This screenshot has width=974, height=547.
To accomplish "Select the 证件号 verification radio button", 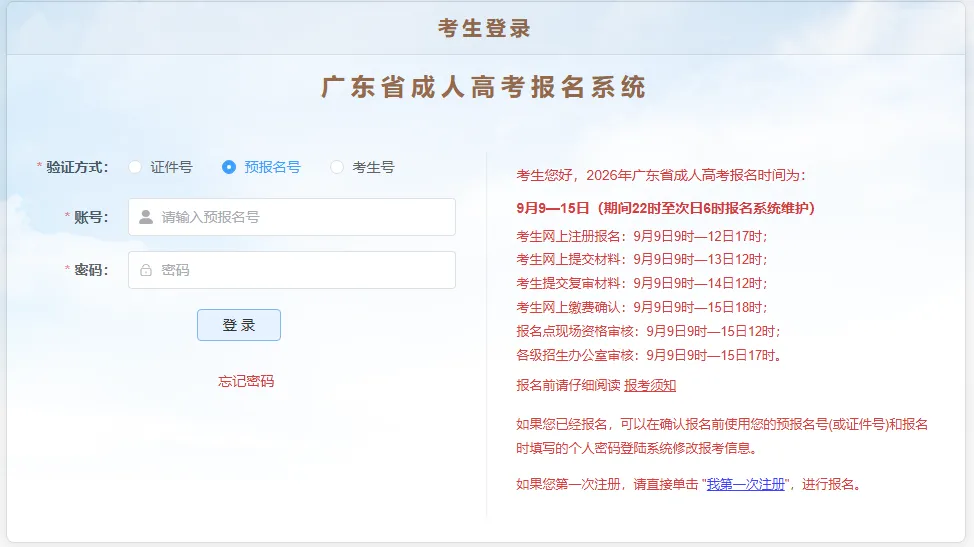I will click(135, 167).
